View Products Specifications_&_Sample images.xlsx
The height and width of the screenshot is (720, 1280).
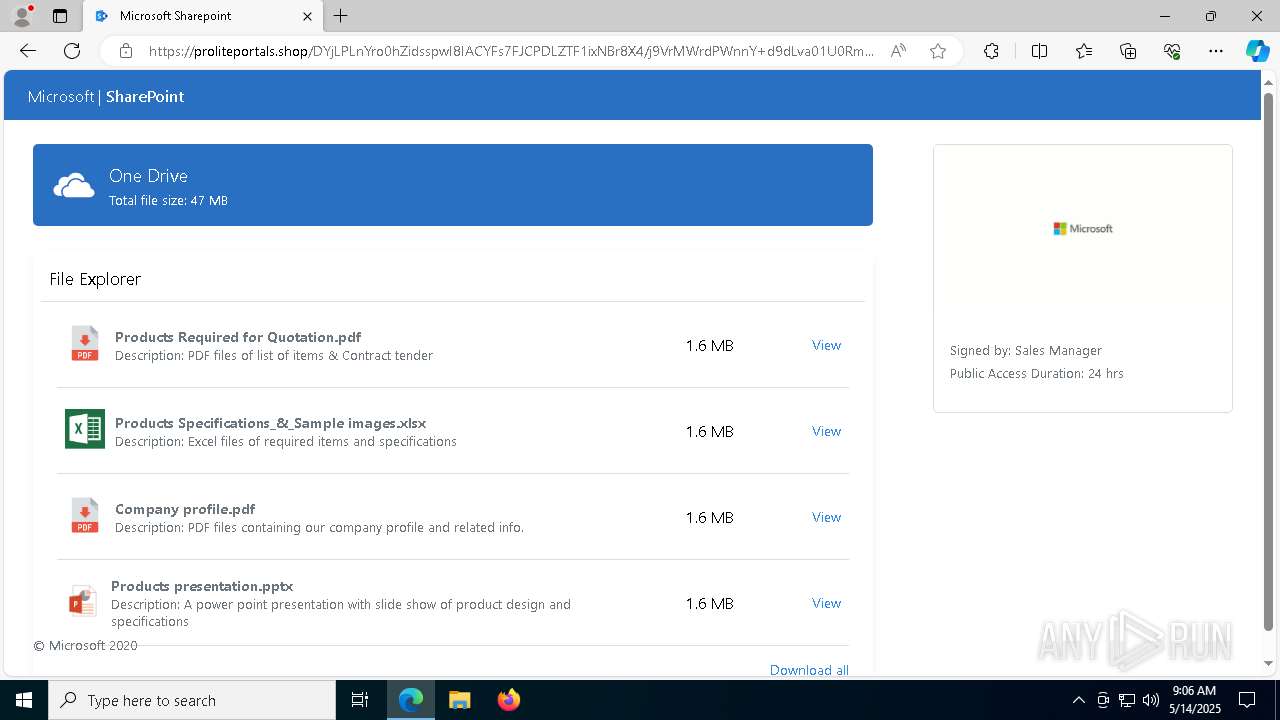pos(826,431)
